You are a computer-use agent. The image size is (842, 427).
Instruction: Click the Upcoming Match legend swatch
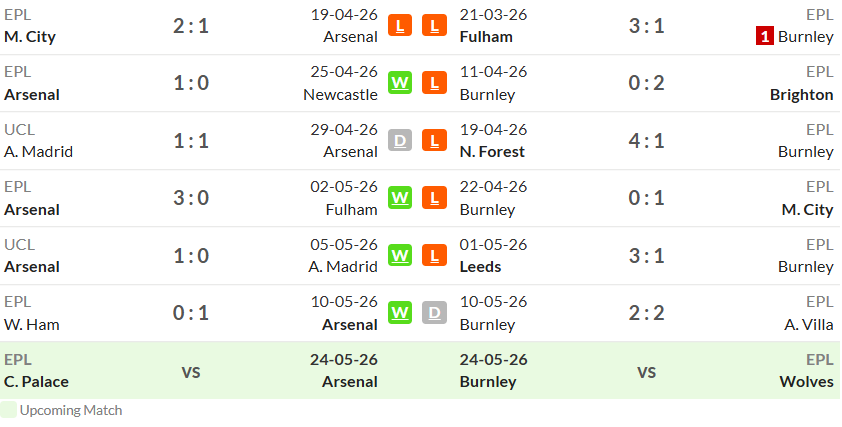tap(8, 410)
